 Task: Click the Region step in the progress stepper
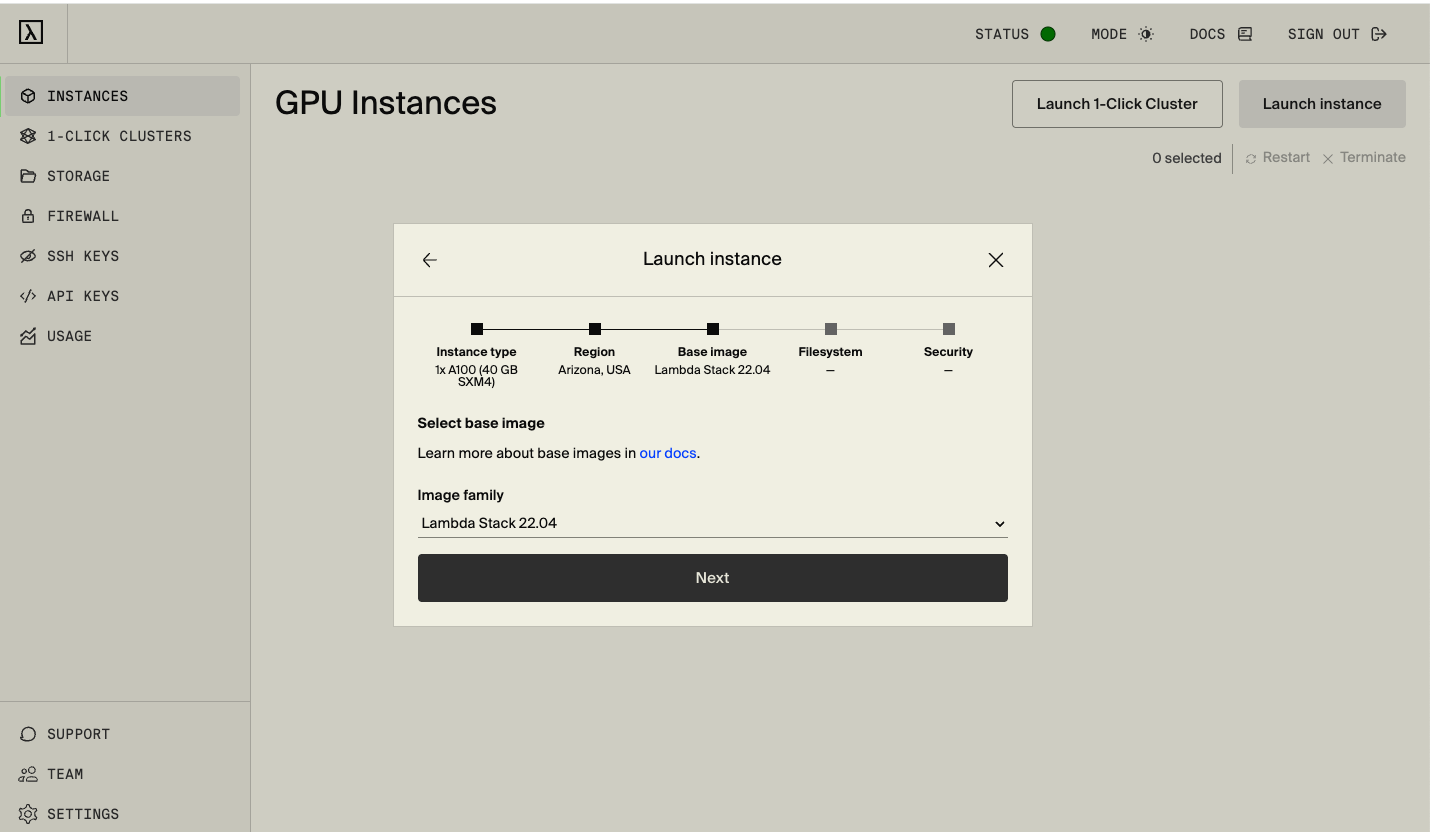click(x=594, y=328)
